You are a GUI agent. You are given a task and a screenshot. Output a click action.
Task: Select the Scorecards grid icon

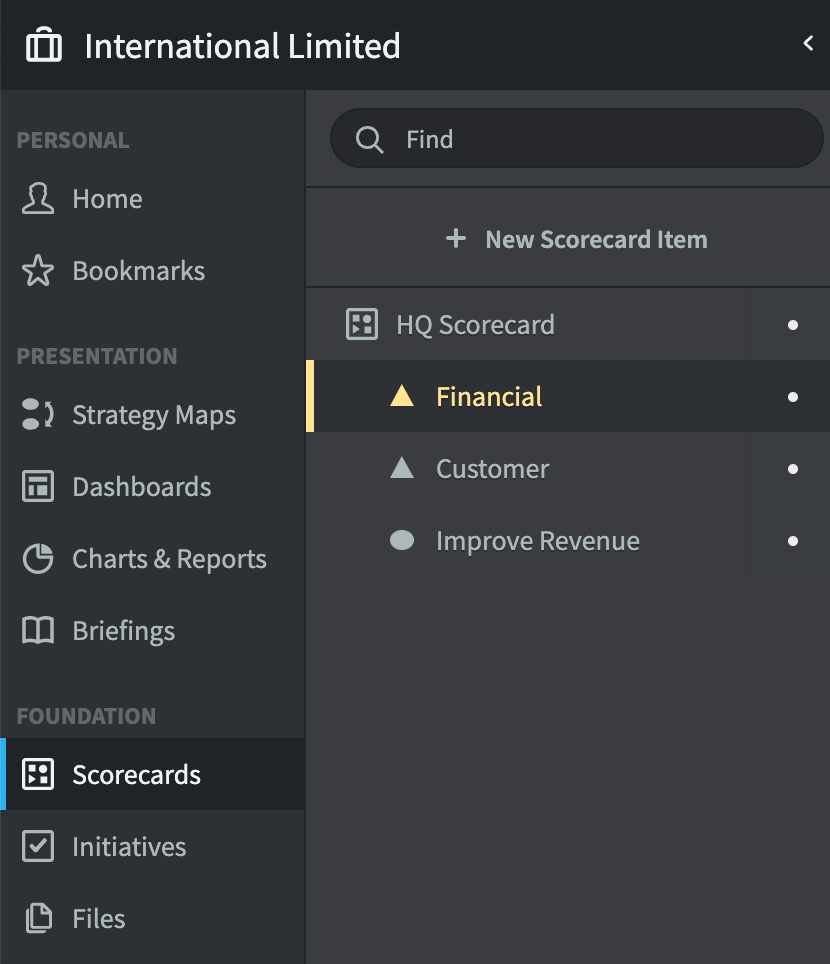tap(37, 774)
